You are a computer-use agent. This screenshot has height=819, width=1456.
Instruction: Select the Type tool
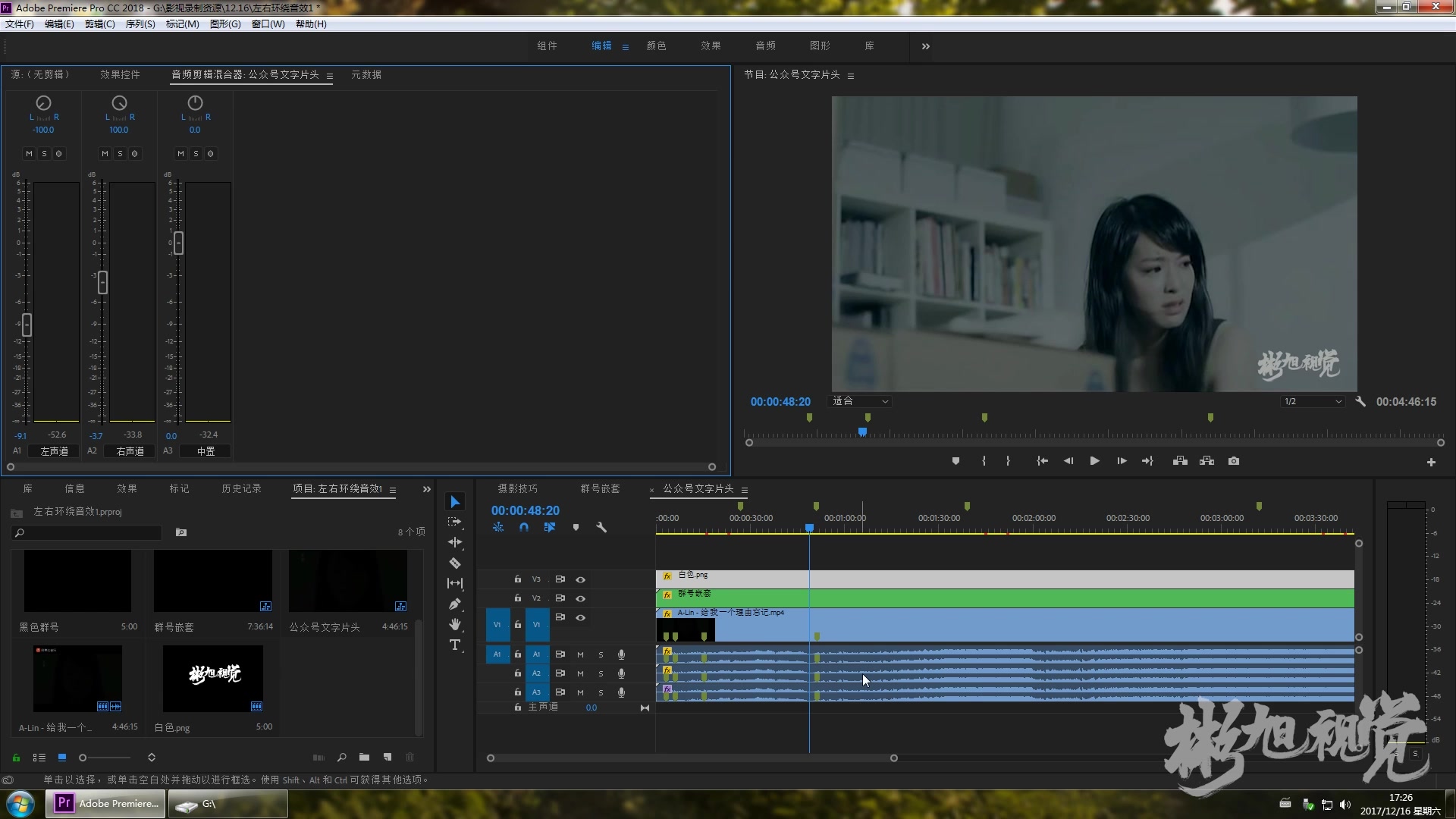point(455,645)
